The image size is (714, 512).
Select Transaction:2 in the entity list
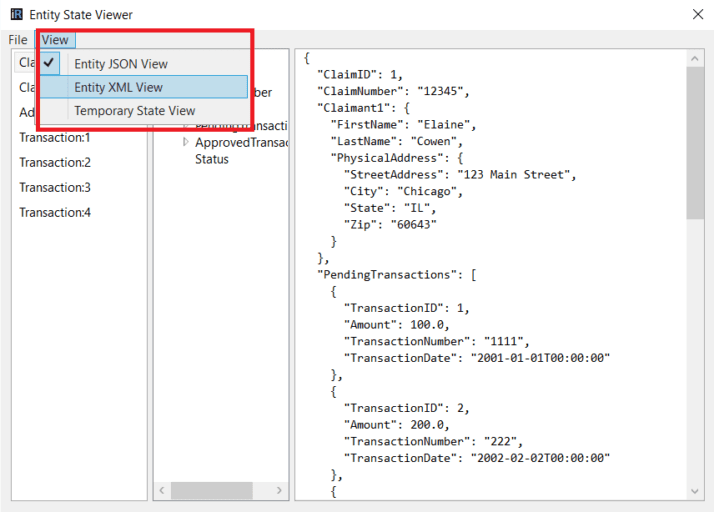(x=55, y=162)
